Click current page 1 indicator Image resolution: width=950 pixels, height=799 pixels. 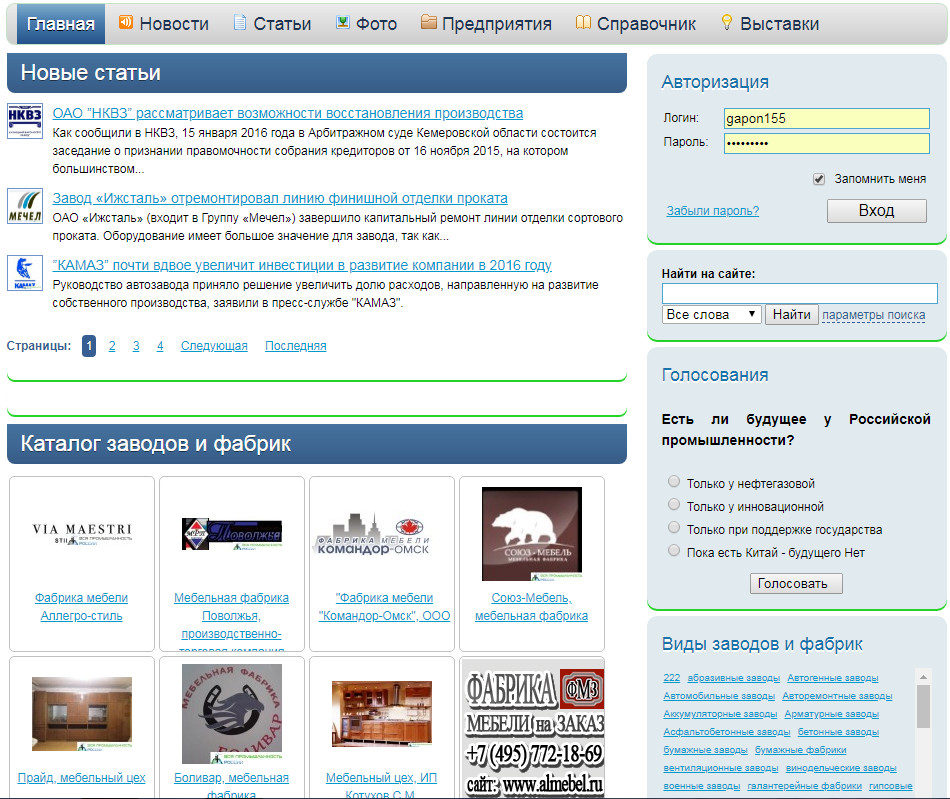[89, 346]
